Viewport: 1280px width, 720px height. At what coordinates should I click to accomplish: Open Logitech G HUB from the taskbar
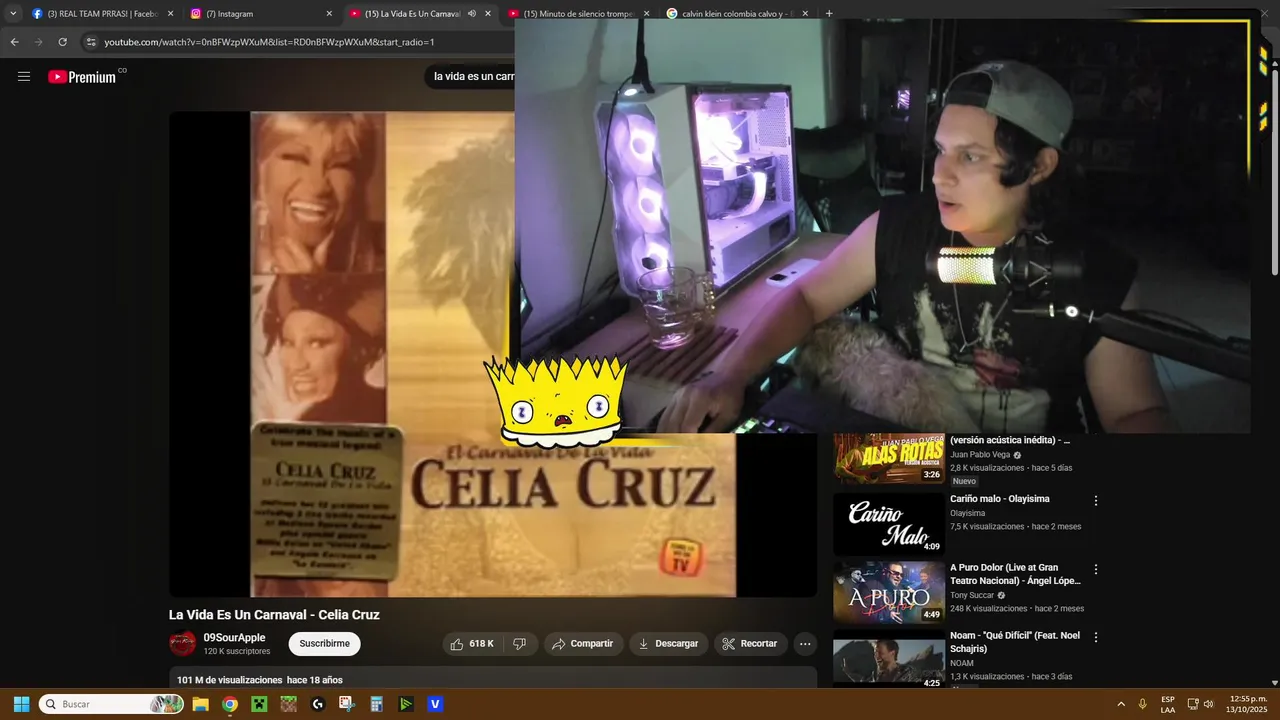click(318, 704)
